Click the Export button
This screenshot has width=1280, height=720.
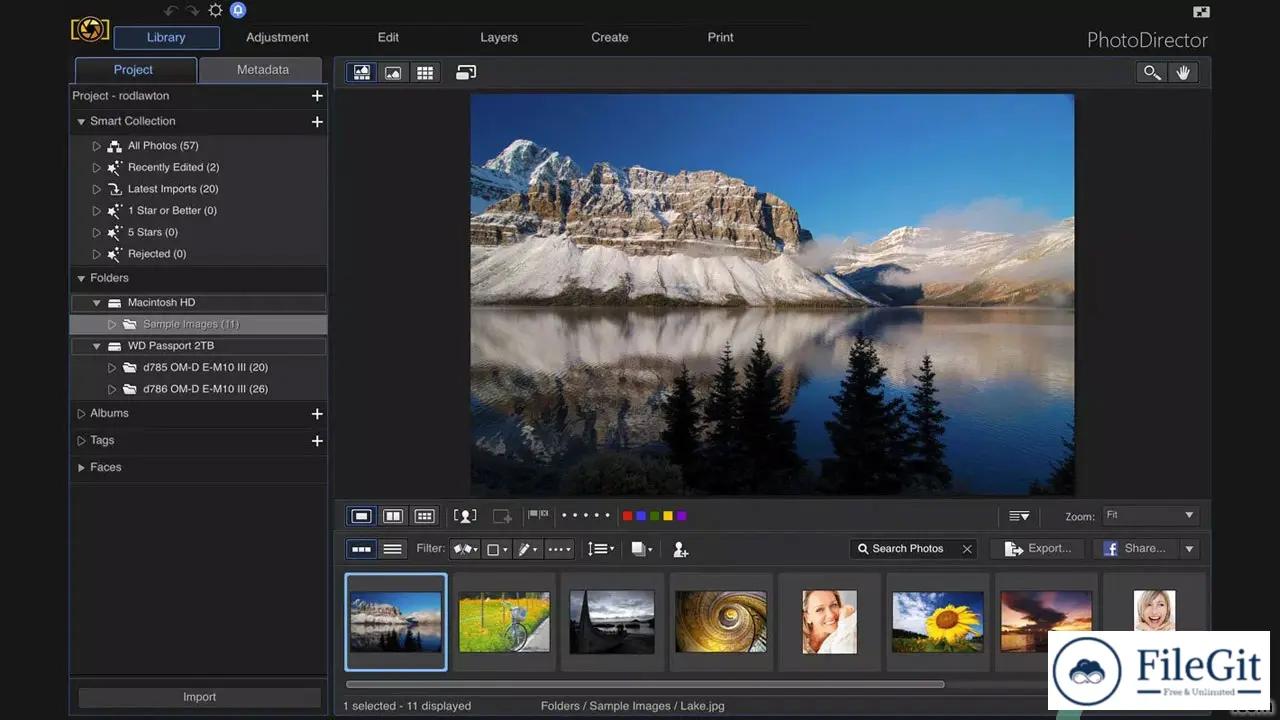(1038, 548)
